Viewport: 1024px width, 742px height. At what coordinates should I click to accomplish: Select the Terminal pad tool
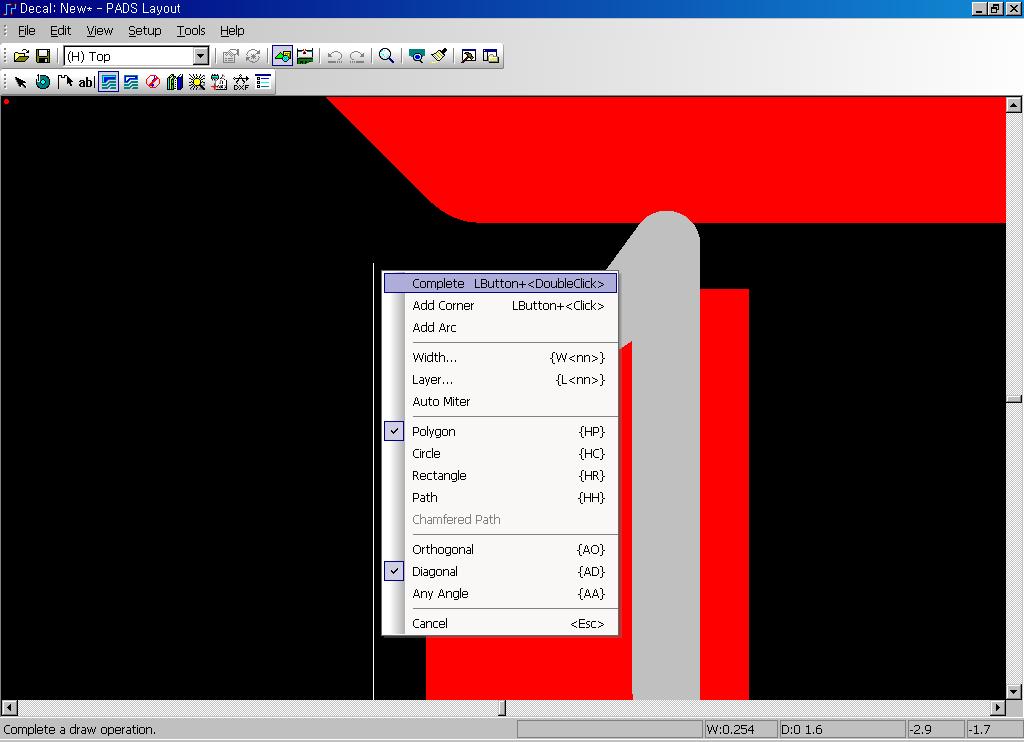coord(42,82)
